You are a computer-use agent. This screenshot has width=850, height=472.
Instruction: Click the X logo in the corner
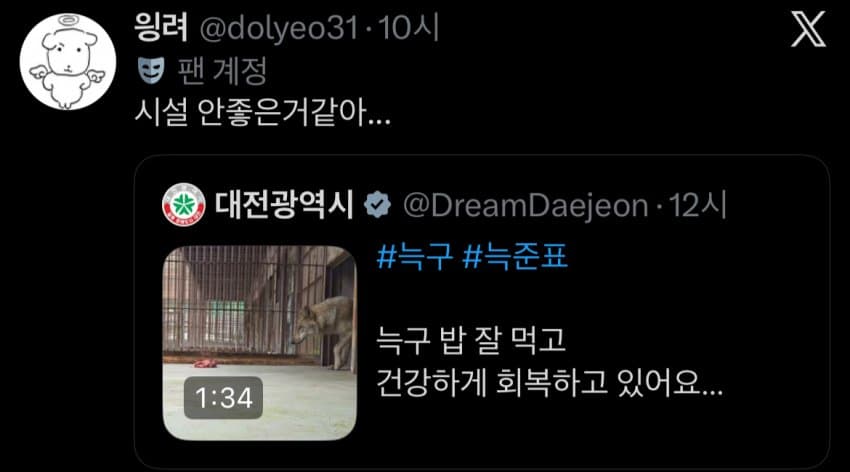(808, 30)
